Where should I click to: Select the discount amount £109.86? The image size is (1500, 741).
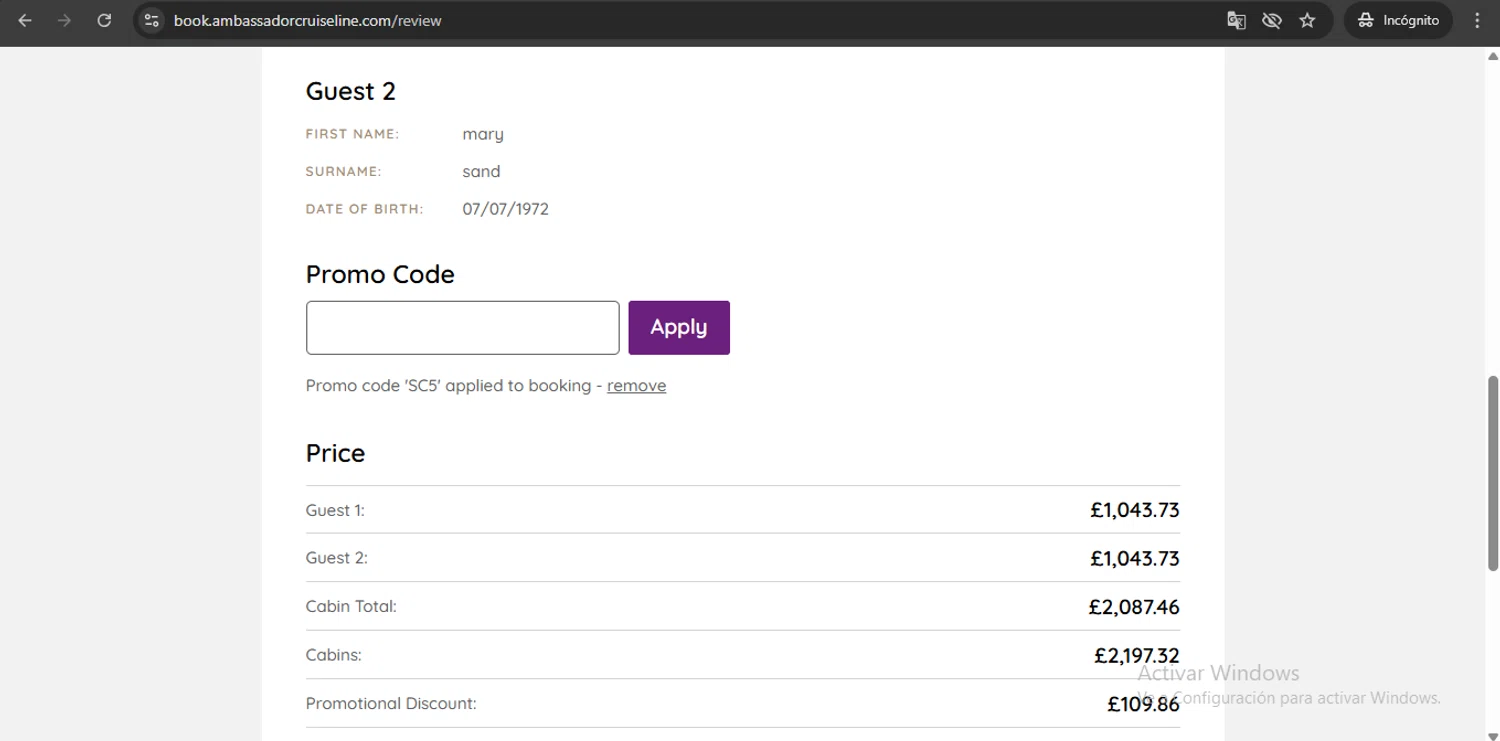pos(1143,704)
